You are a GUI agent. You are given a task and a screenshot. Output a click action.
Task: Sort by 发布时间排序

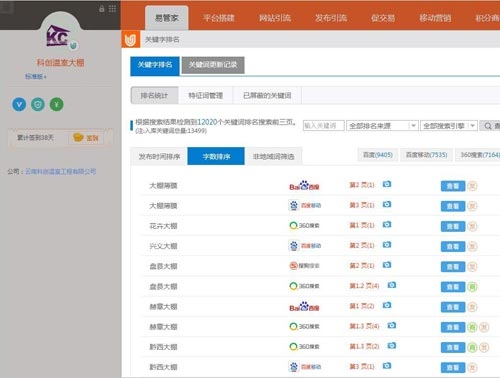[x=159, y=156]
